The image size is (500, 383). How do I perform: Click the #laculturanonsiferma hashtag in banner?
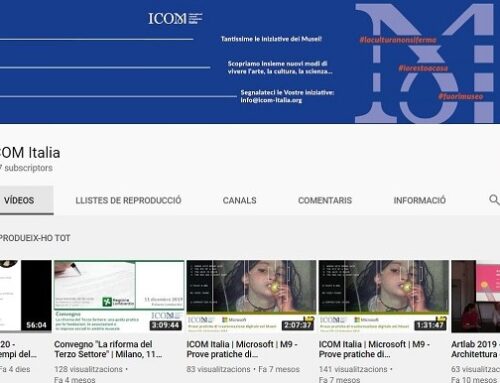[x=398, y=40]
